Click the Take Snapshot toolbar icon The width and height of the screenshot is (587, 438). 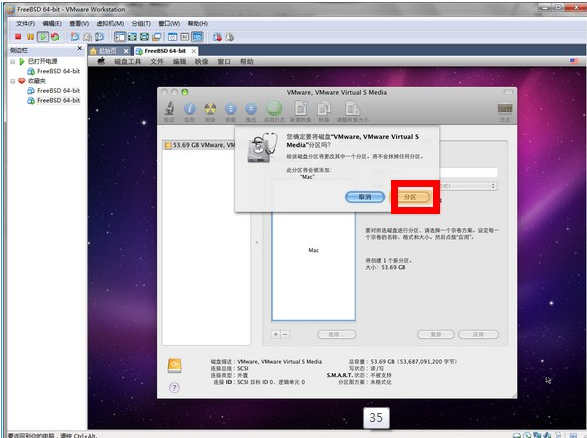(x=75, y=37)
